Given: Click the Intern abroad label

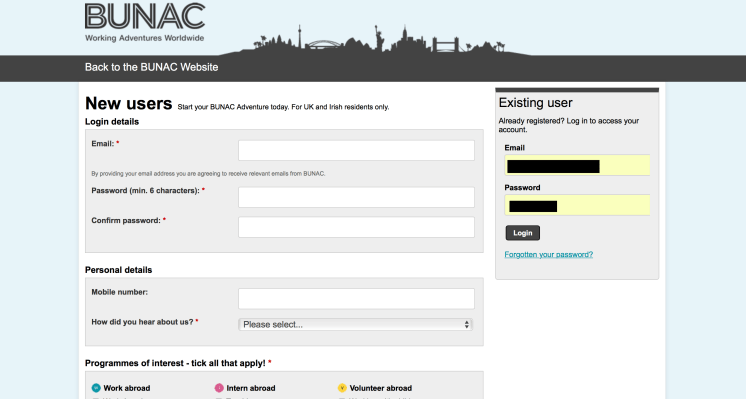Looking at the screenshot, I should pos(251,388).
